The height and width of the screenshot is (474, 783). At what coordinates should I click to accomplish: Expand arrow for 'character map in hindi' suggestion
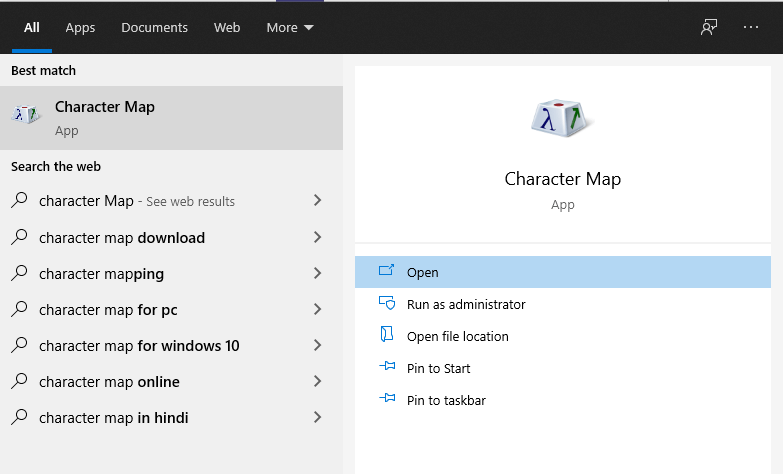tap(317, 417)
